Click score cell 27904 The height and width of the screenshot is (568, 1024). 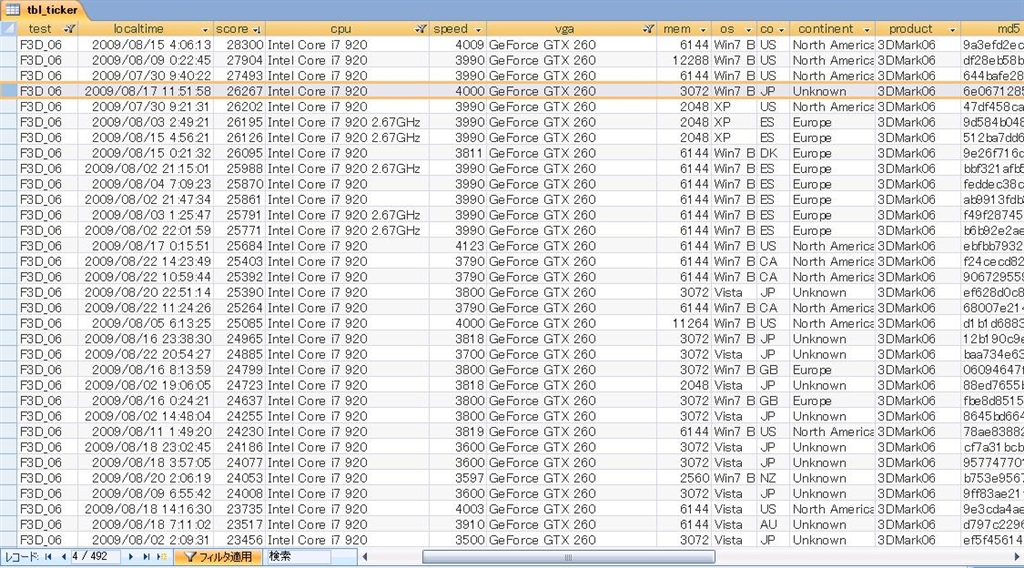pos(239,60)
